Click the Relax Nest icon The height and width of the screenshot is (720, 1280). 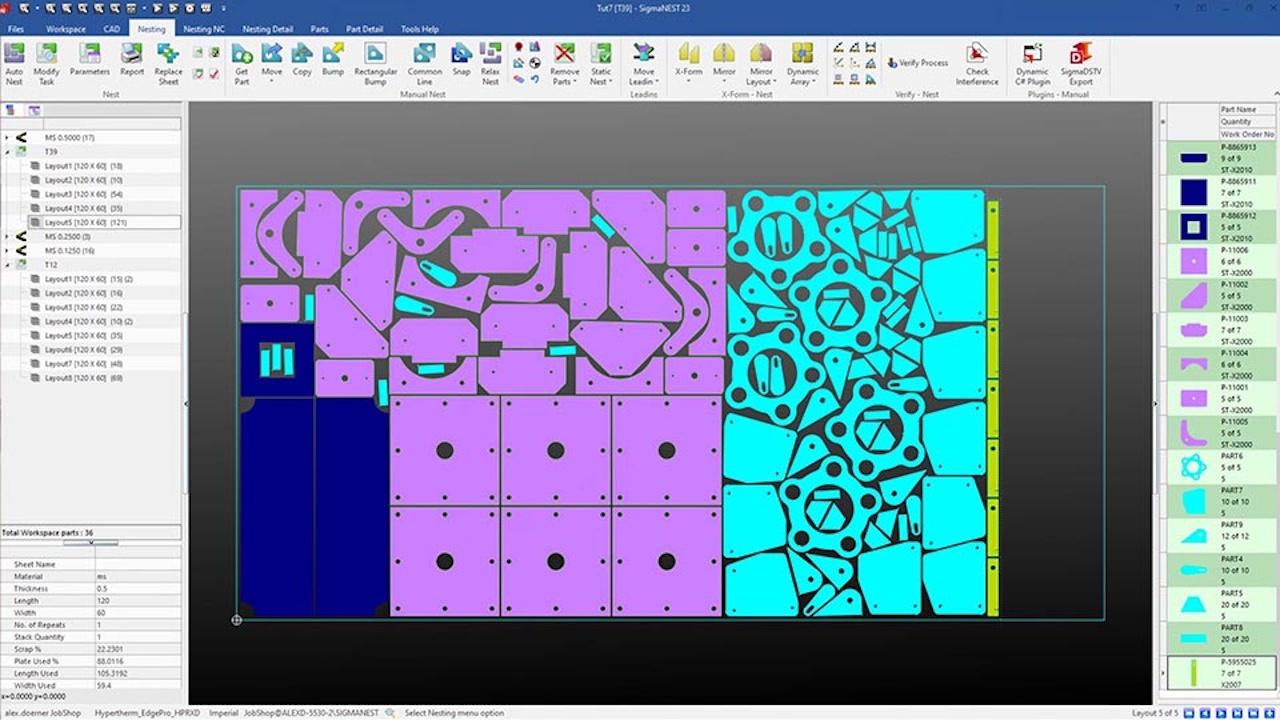(490, 62)
